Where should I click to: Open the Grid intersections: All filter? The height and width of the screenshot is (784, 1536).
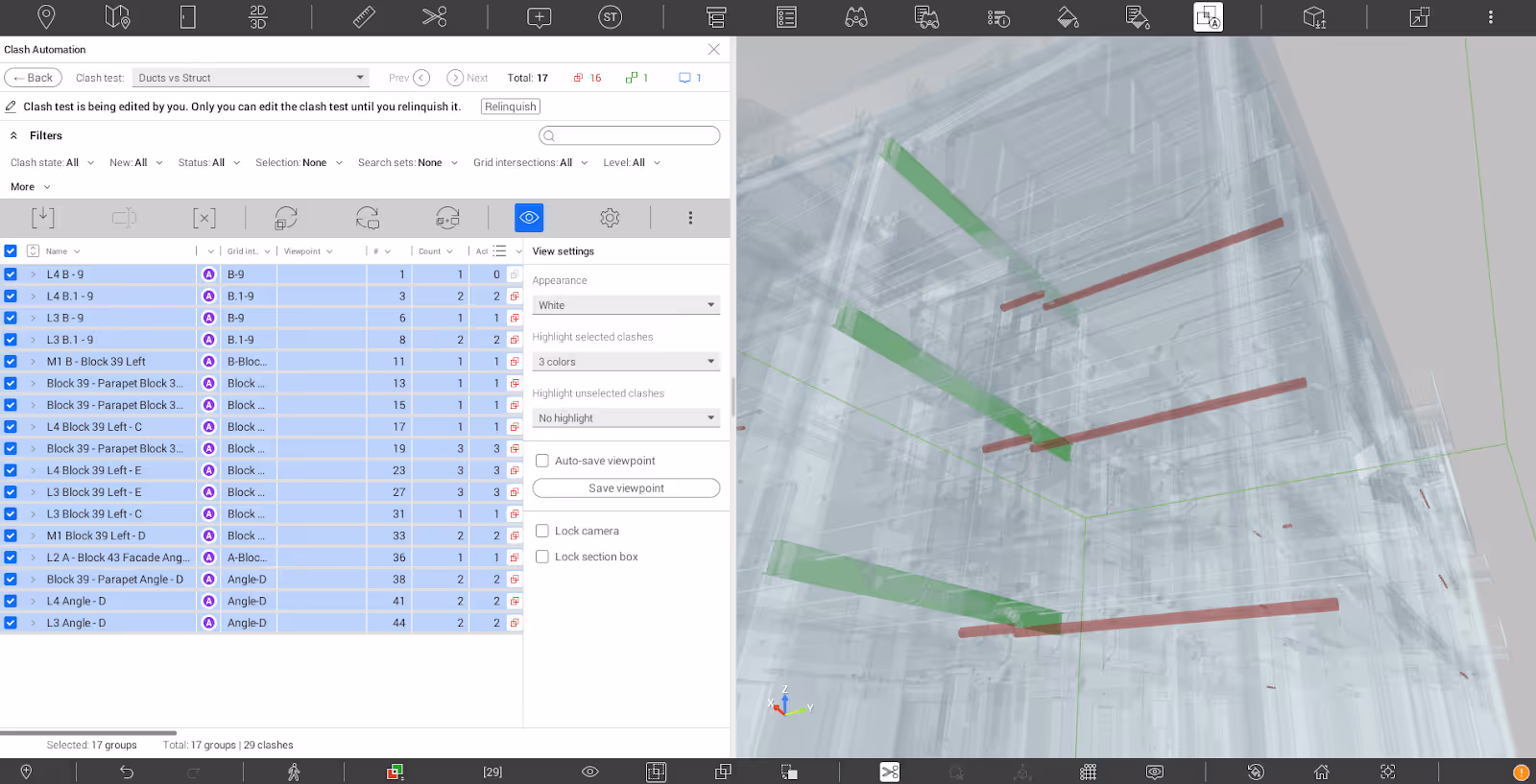coord(530,163)
